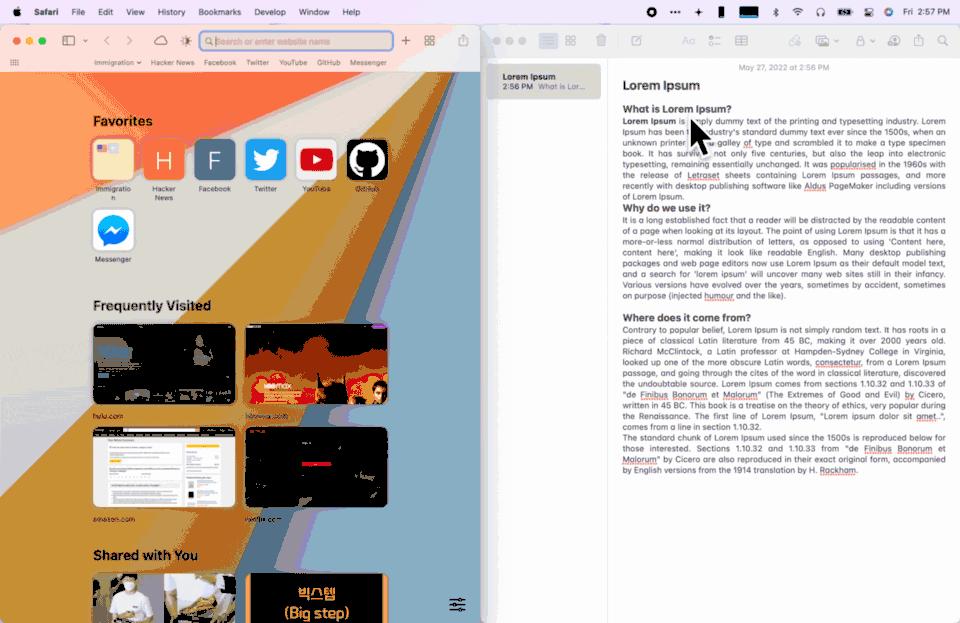Switch Notes to list view
This screenshot has width=960, height=623.
(x=548, y=41)
